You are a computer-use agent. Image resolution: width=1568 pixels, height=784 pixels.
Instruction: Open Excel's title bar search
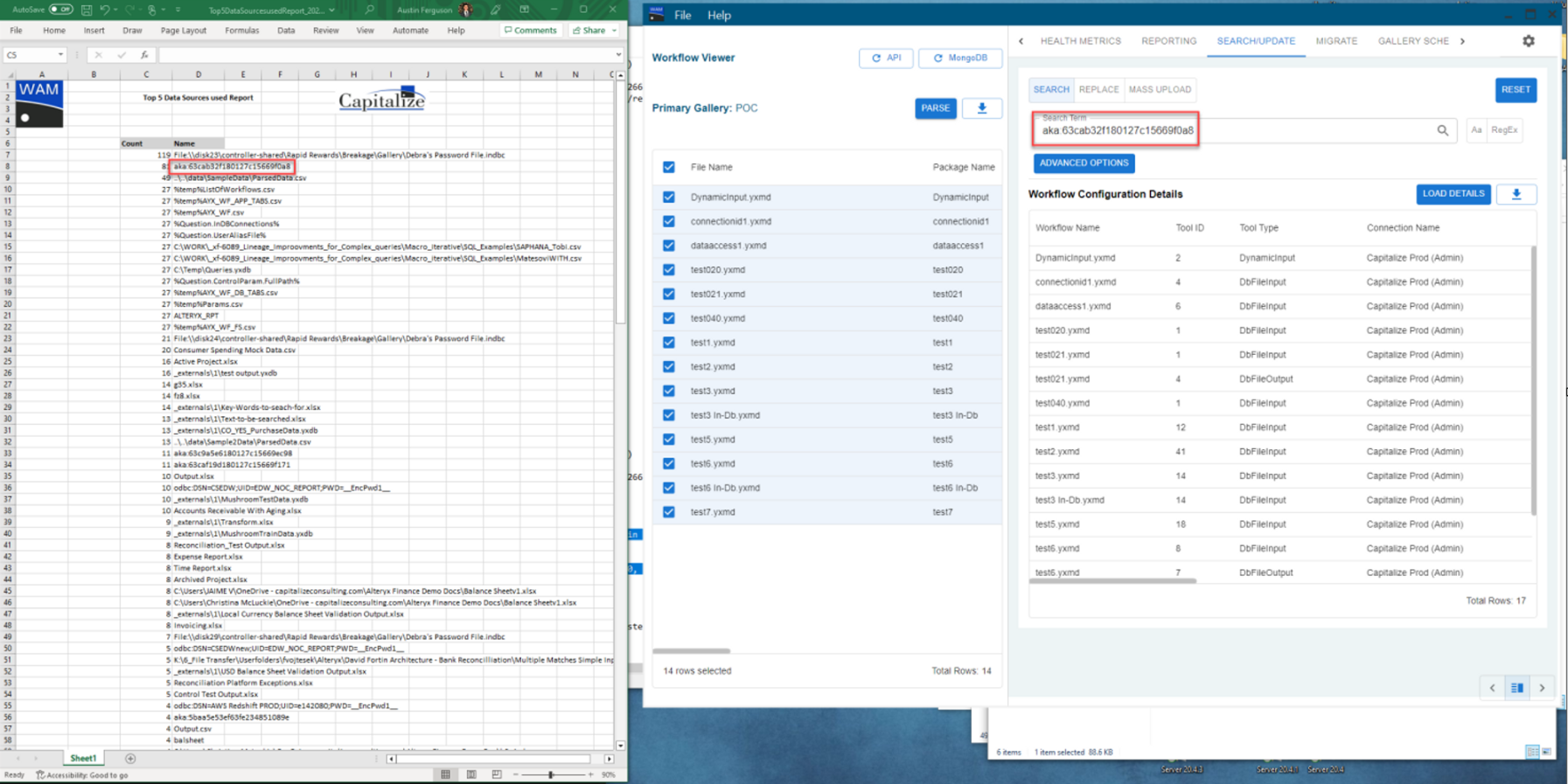[x=370, y=10]
